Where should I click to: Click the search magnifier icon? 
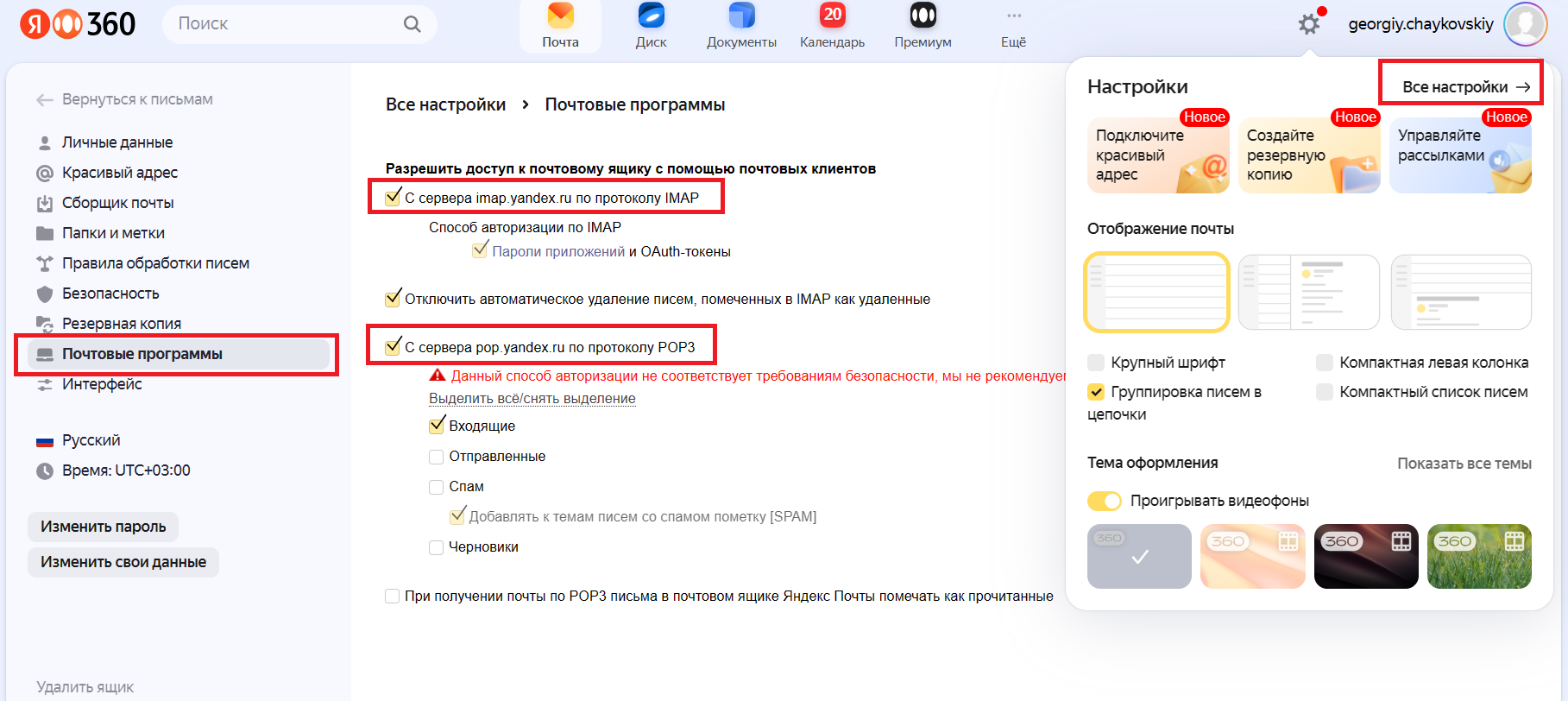pos(412,24)
